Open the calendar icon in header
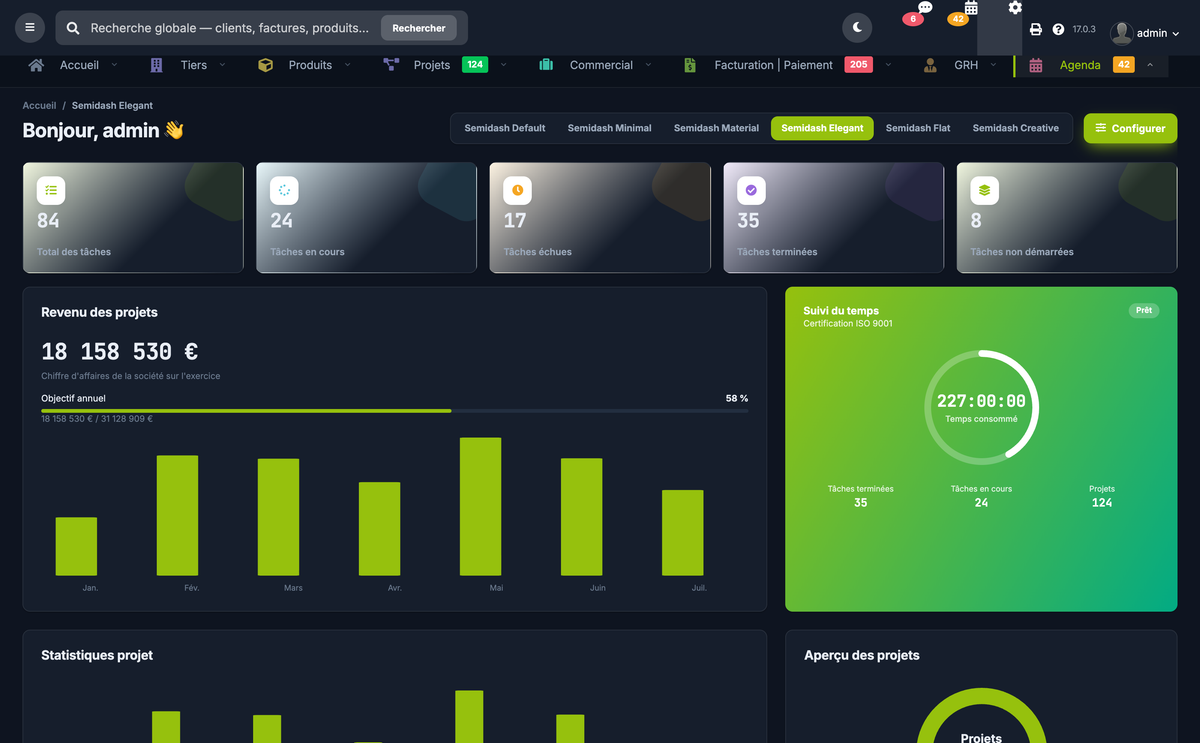 (971, 8)
